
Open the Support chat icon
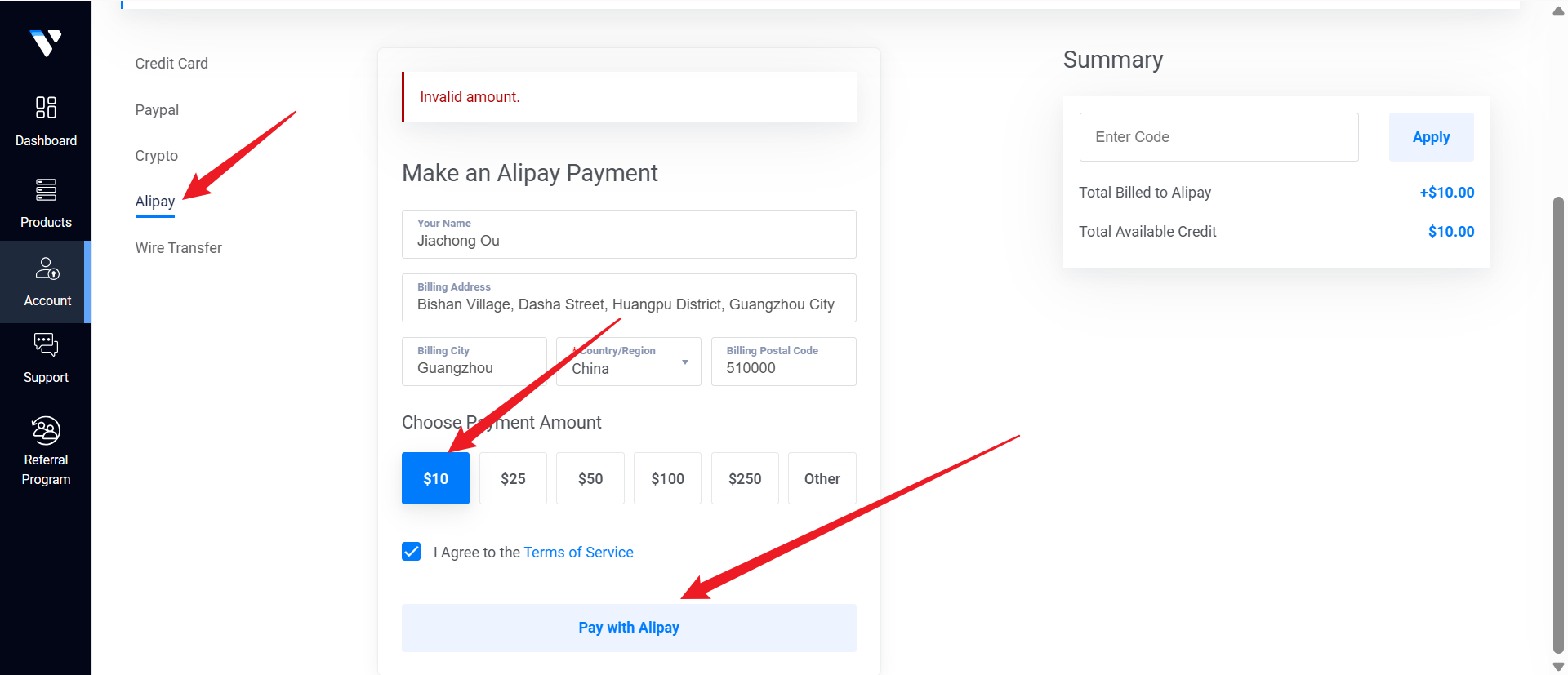46,345
